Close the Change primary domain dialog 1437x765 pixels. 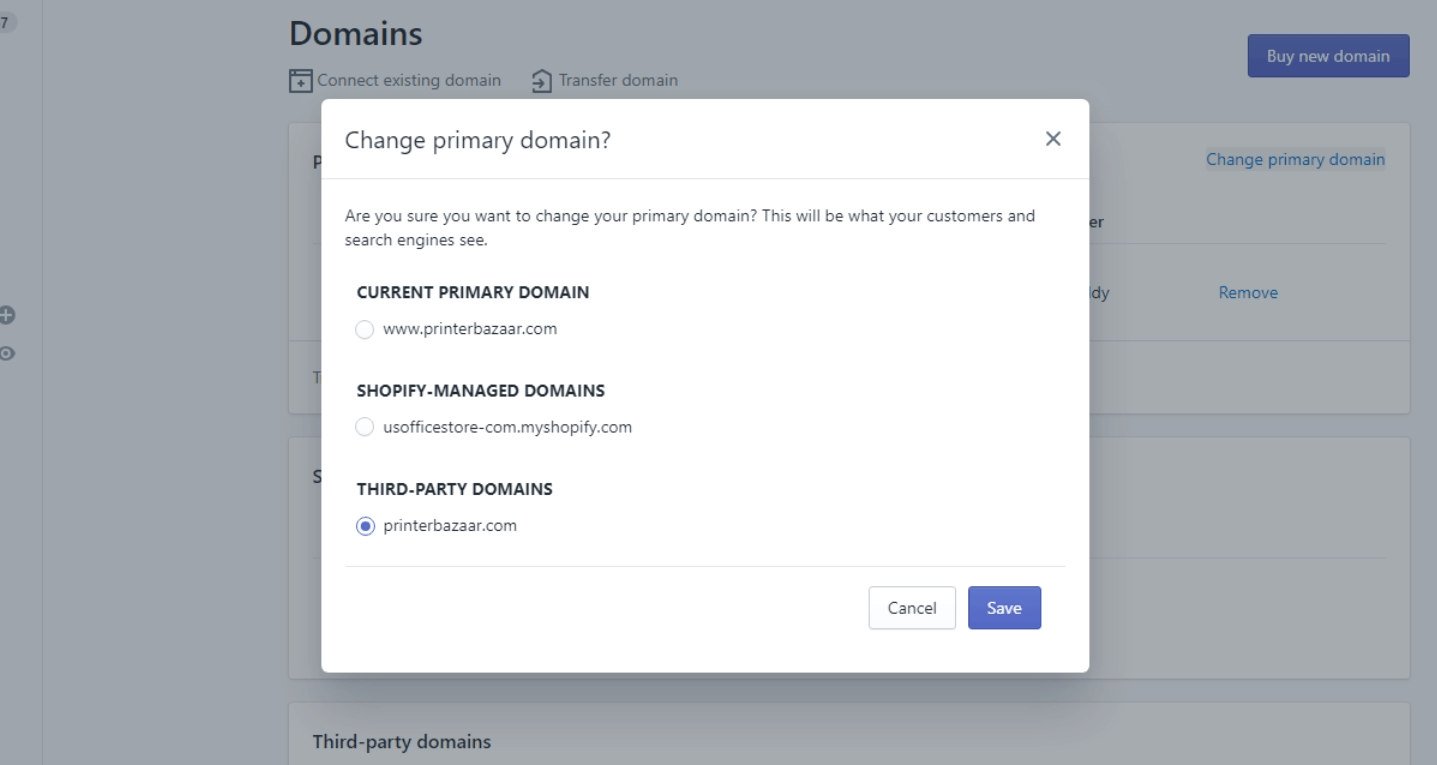[x=1052, y=139]
